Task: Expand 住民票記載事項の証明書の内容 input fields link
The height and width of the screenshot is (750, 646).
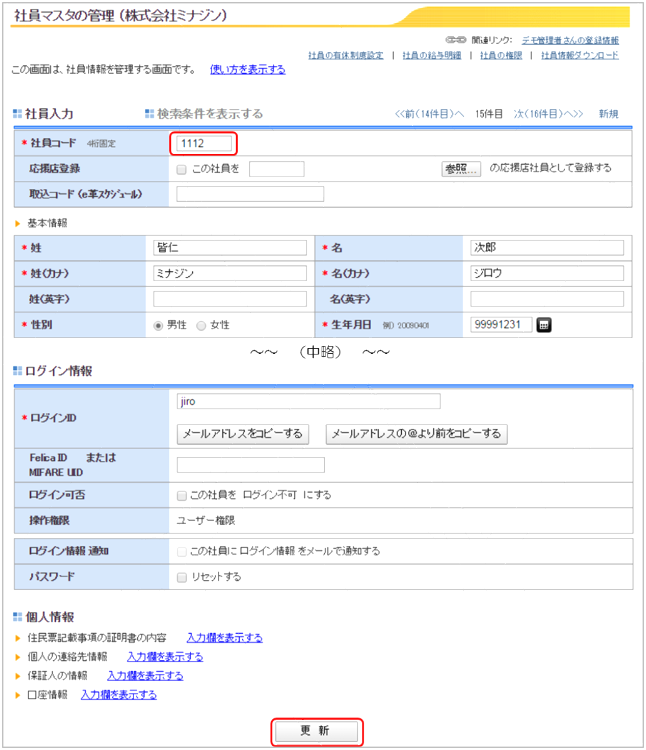Action: 224,638
